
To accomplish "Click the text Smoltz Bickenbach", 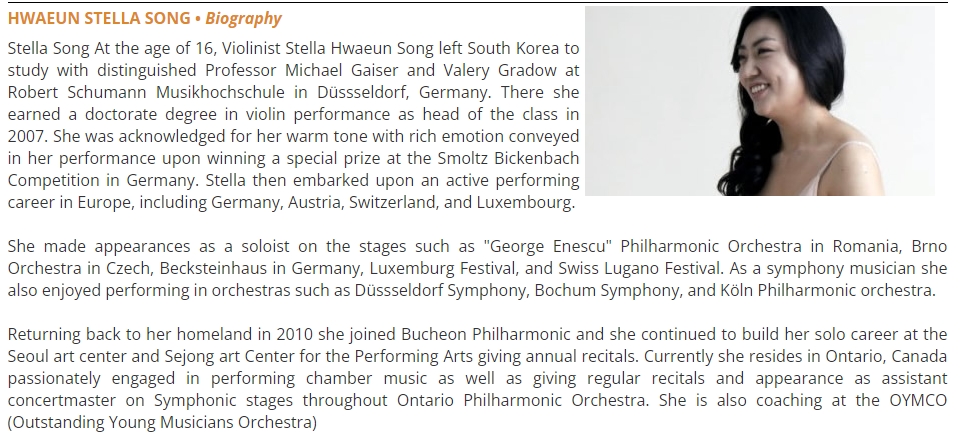I will click(x=508, y=159).
